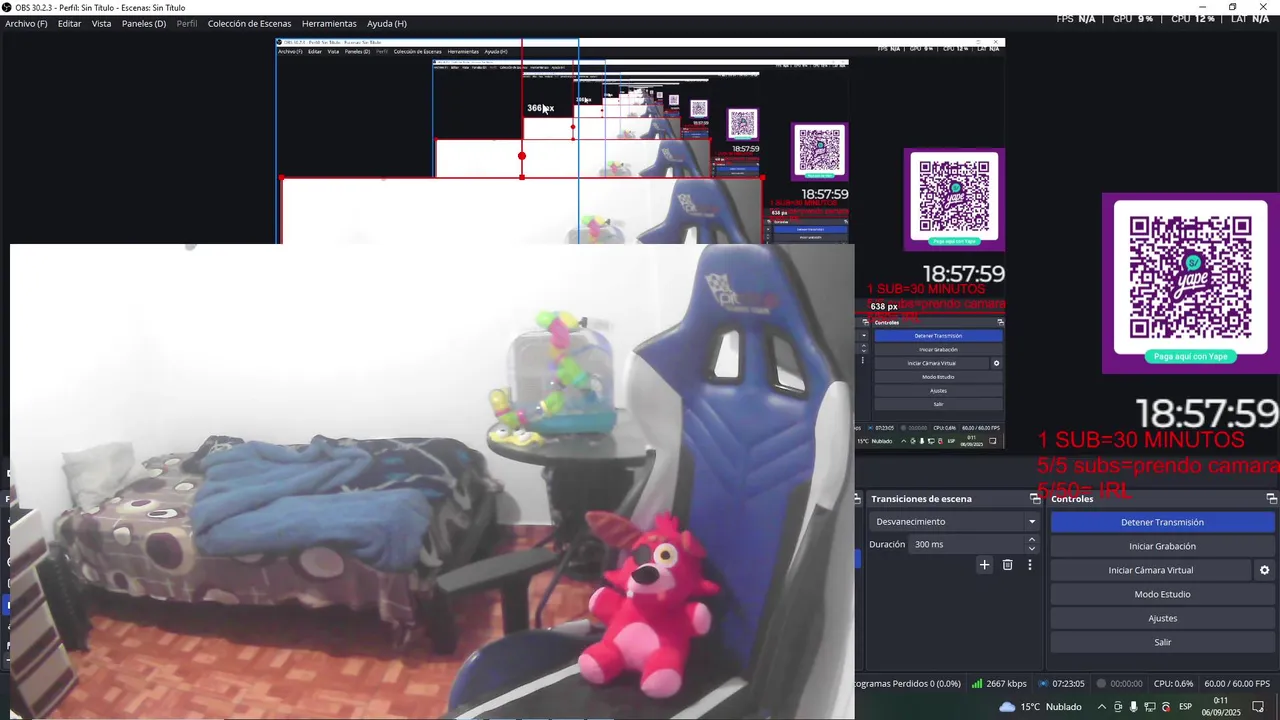Increase transition duration with up arrow
This screenshot has height=720, width=1280.
pos(1032,540)
